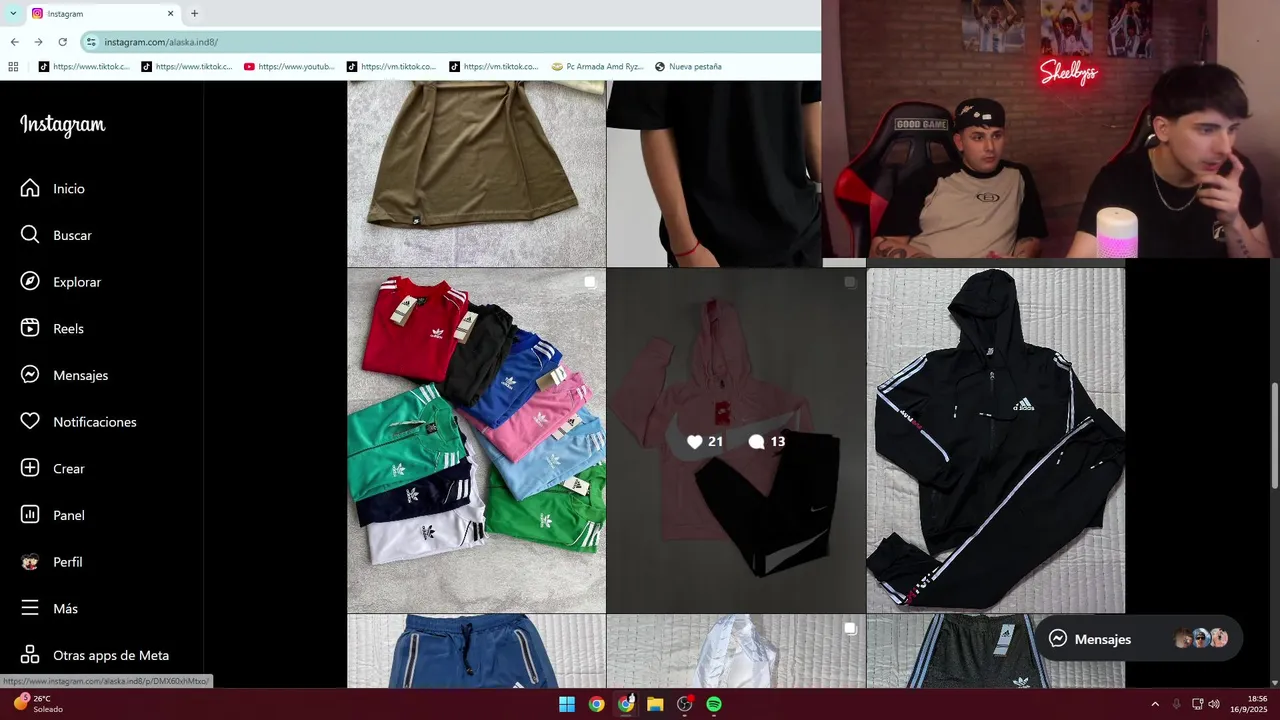The image size is (1280, 720).
Task: Go back with the browser back arrow
Action: tap(14, 42)
